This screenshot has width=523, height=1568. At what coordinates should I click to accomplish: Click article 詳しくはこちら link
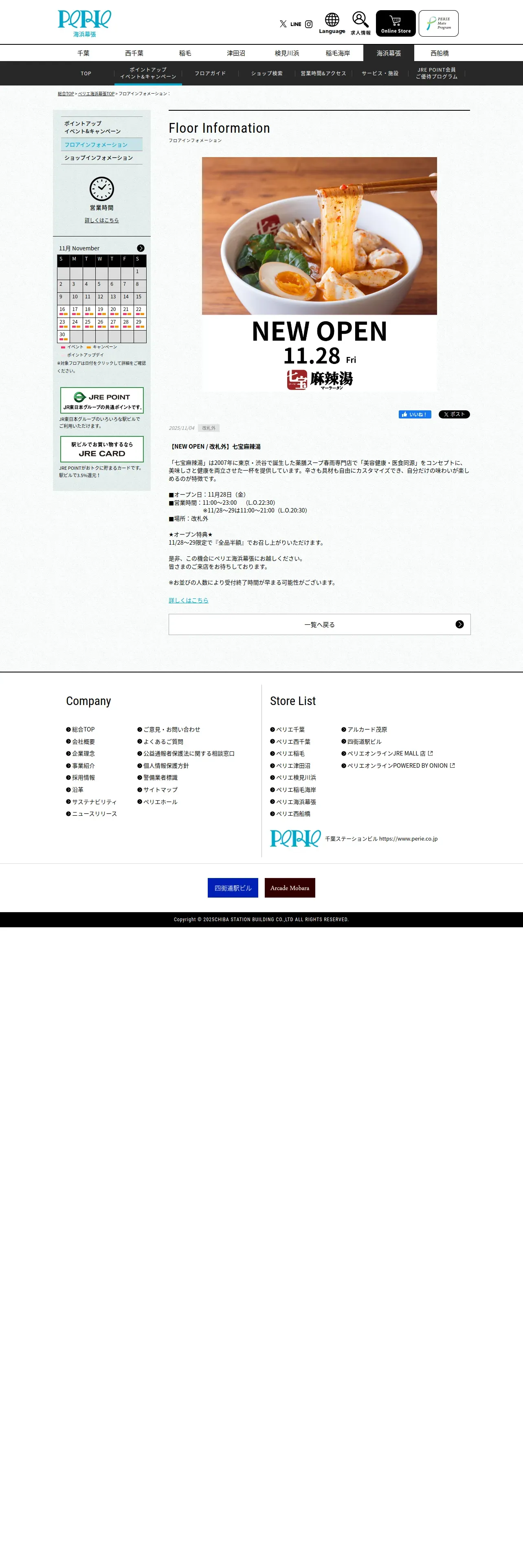pos(188,600)
